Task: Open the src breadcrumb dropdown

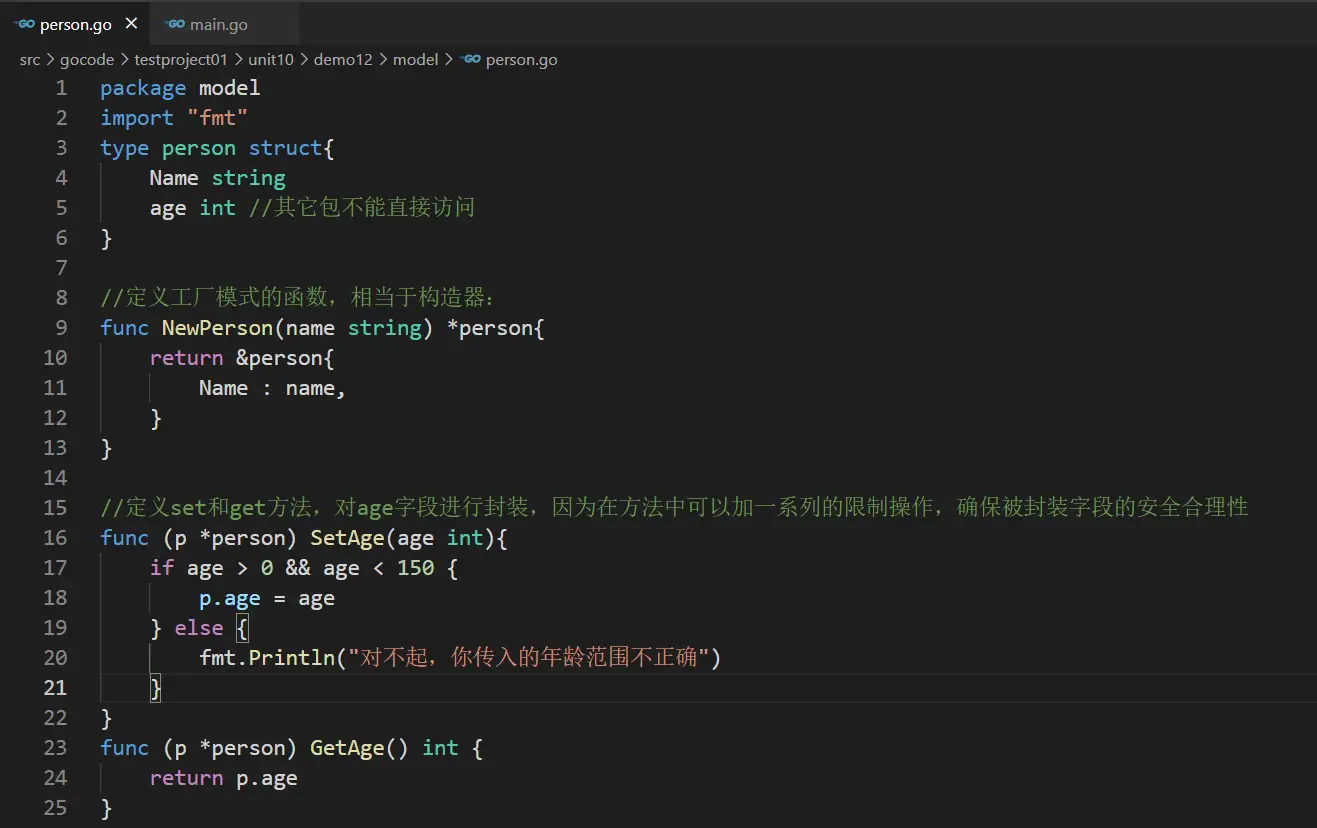Action: click(x=29, y=59)
